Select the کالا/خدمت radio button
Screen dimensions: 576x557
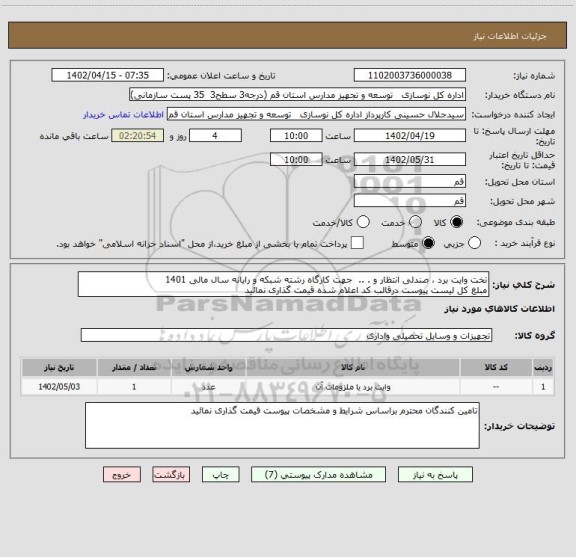click(363, 222)
